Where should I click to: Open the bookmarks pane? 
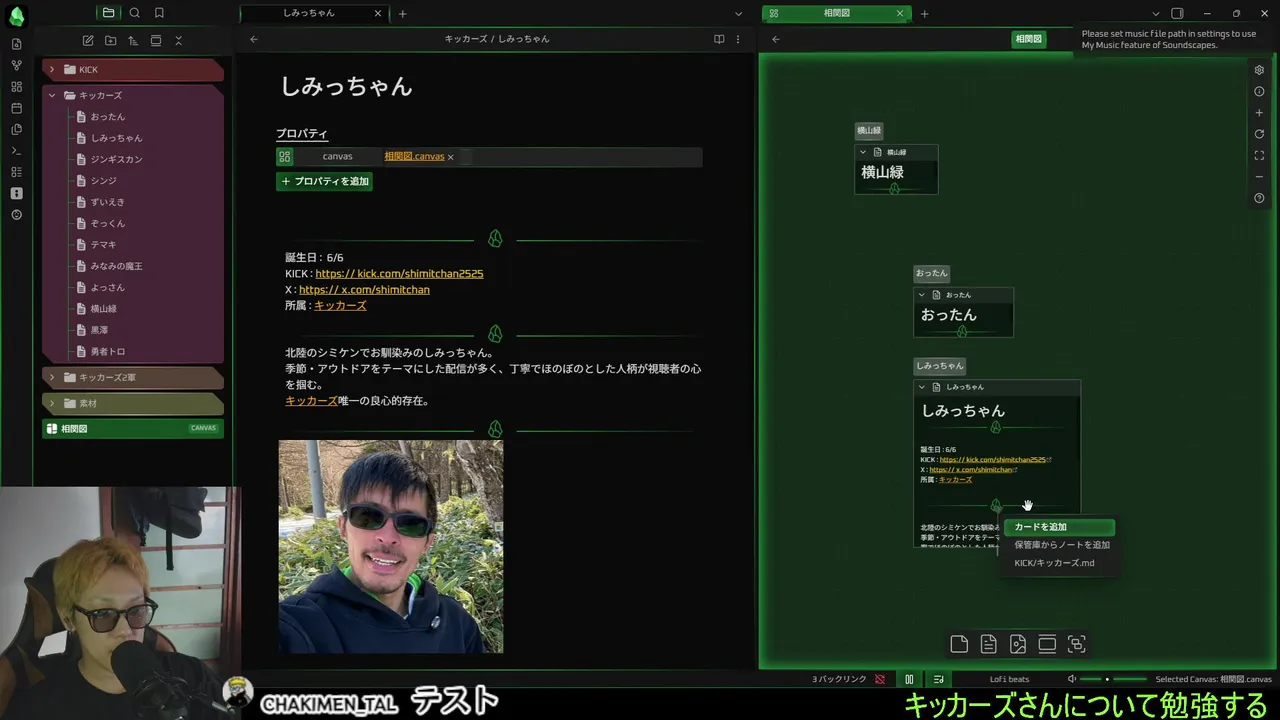click(x=159, y=13)
